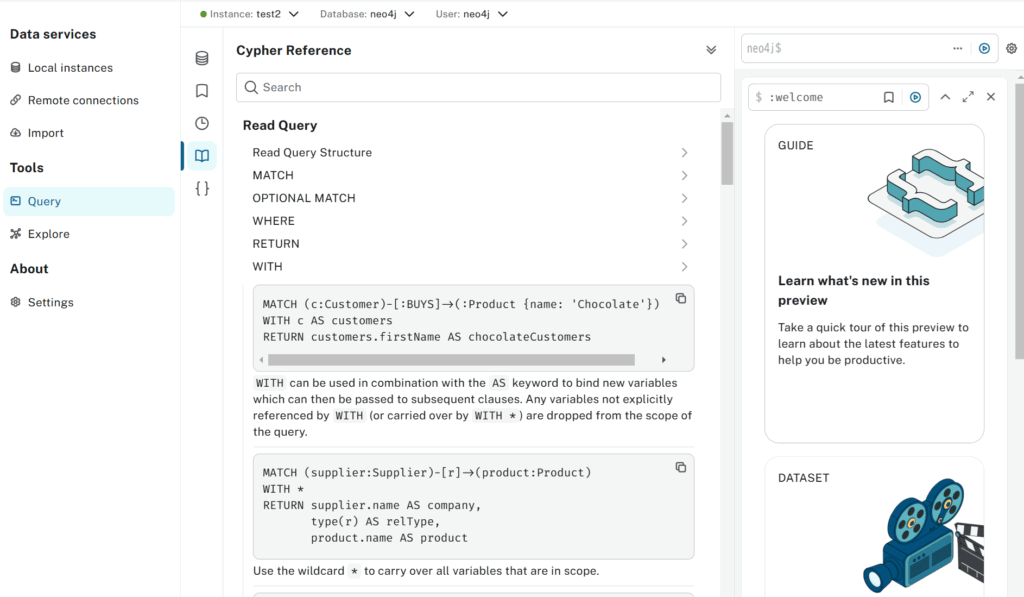The width and height of the screenshot is (1024, 597).
Task: Open the editor ellipsis more options
Action: [957, 48]
